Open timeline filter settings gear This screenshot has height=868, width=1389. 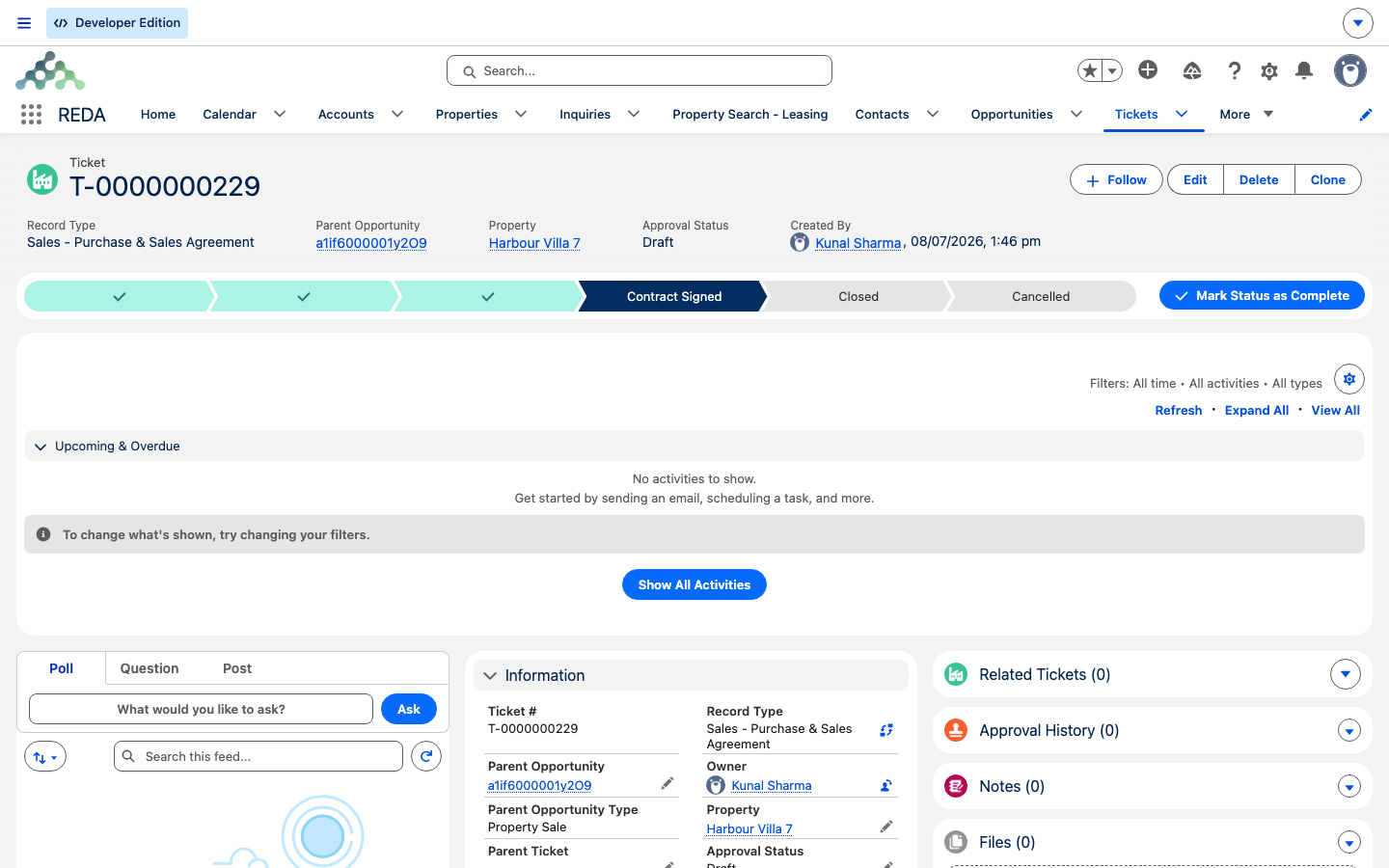pyautogui.click(x=1349, y=379)
